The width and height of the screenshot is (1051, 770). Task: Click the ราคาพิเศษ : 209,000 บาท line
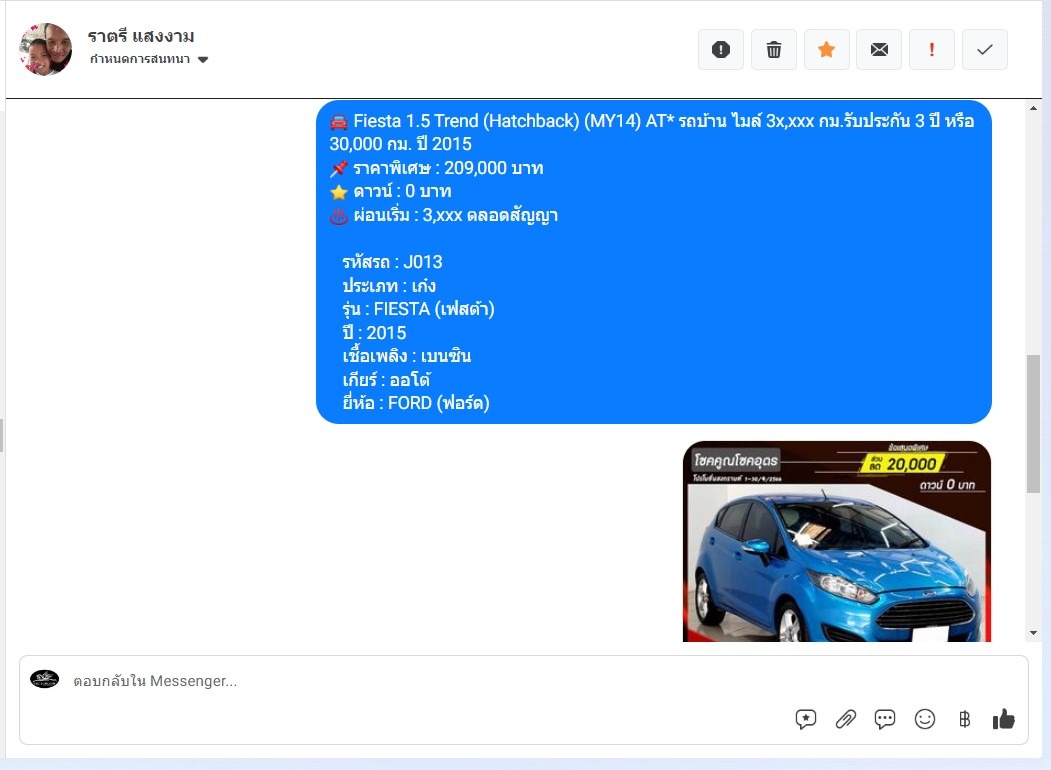click(x=436, y=168)
